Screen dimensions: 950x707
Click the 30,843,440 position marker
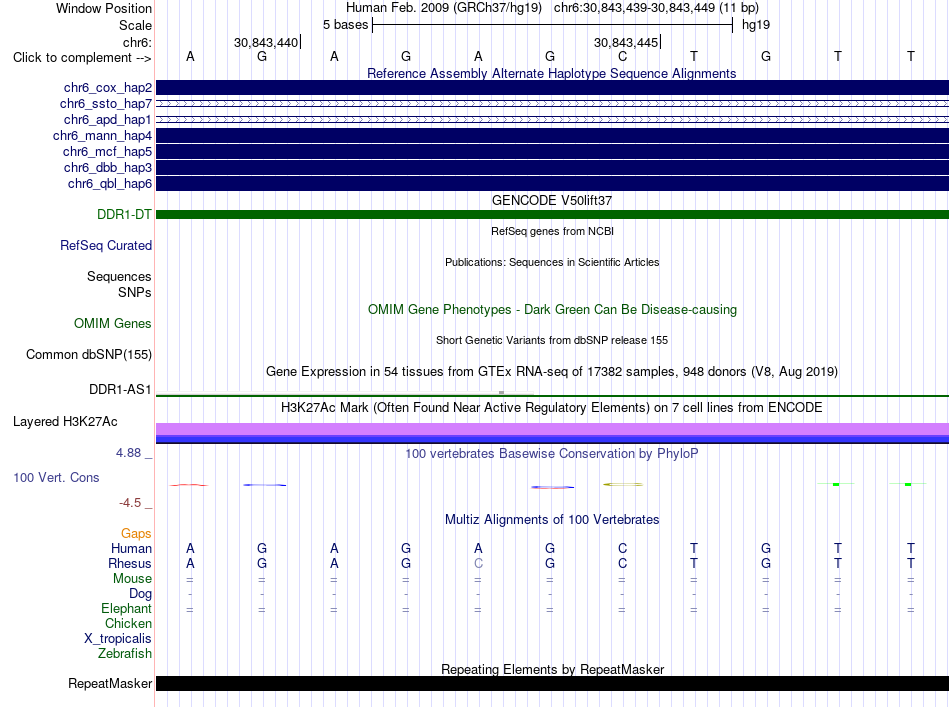pos(266,42)
